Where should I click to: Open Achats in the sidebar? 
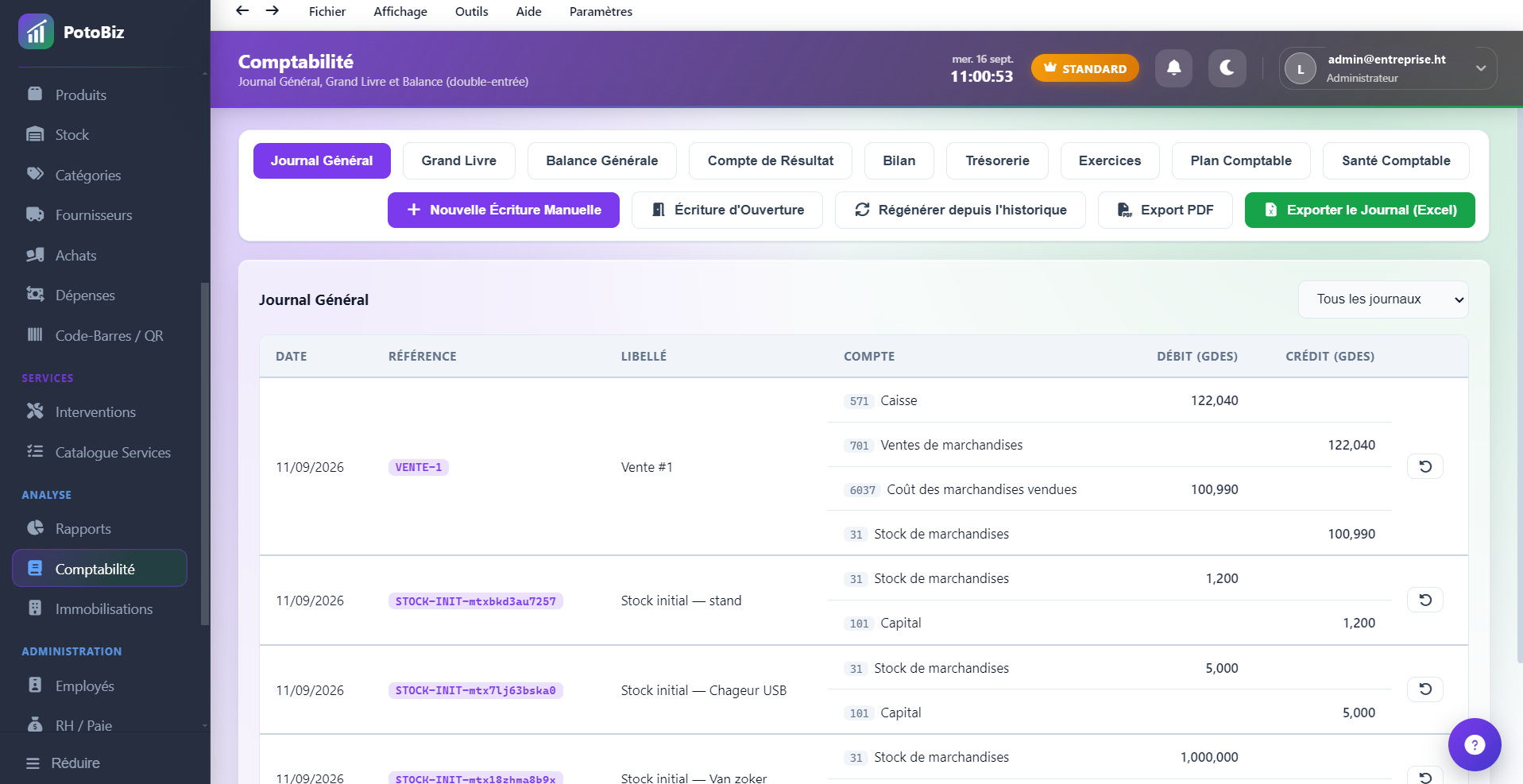[99, 255]
